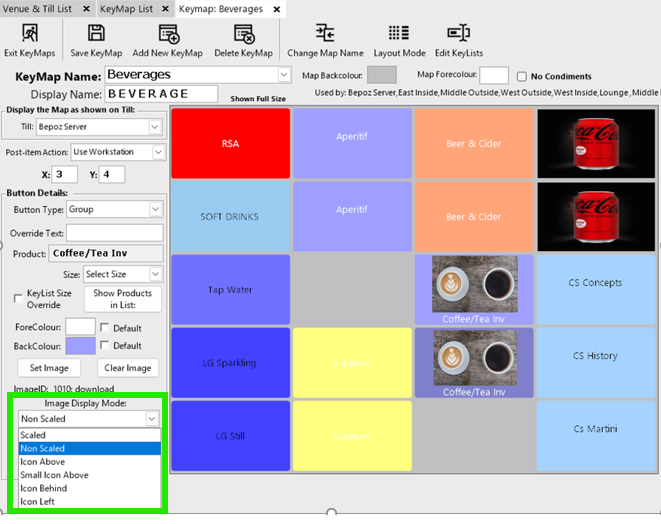Switch to Layout Mode
The image size is (661, 524).
(399, 34)
